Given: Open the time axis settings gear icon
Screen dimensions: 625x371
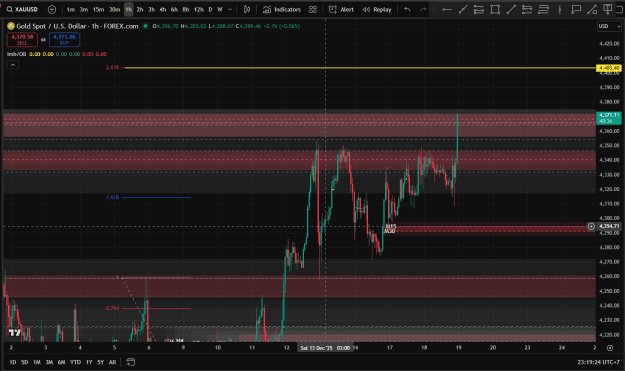Looking at the screenshot, I should coord(609,347).
